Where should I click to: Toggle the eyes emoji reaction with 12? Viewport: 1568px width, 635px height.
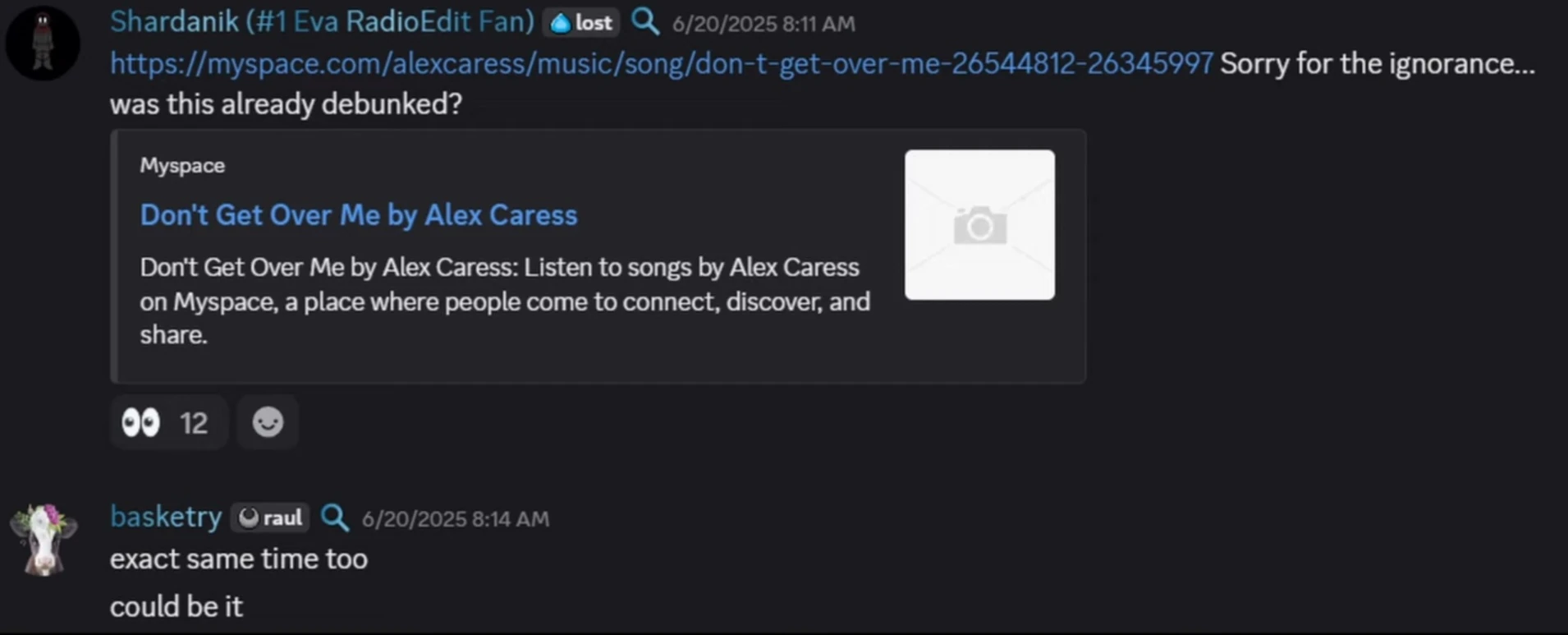(x=168, y=423)
